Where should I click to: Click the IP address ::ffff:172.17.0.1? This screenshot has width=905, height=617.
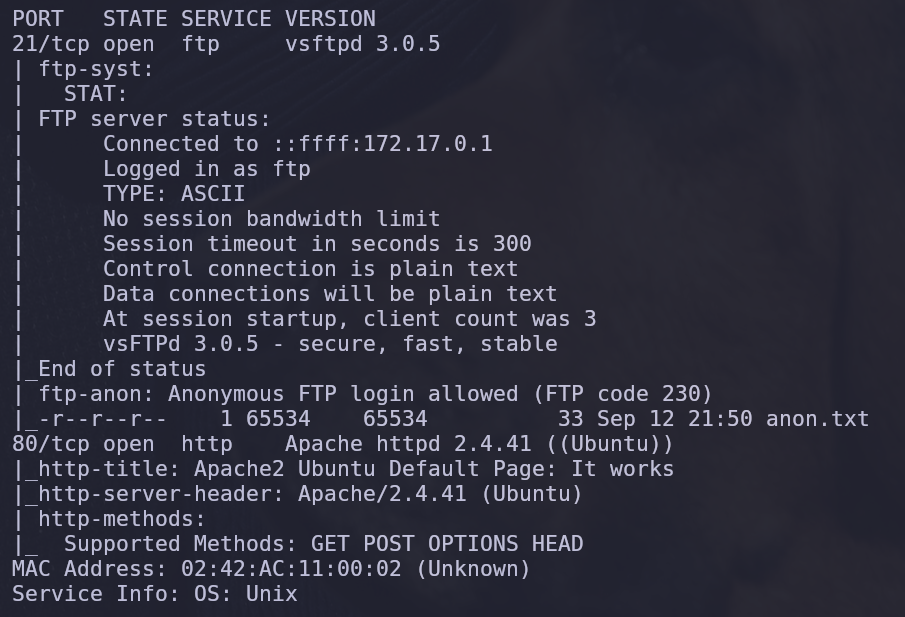[382, 144]
